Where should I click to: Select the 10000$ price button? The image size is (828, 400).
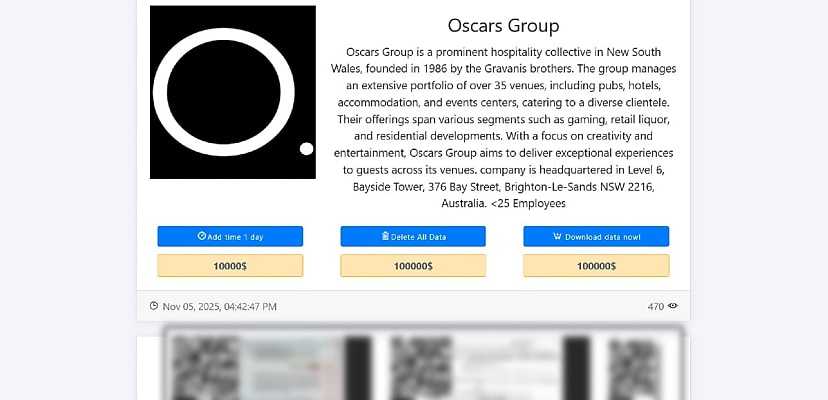click(x=230, y=266)
